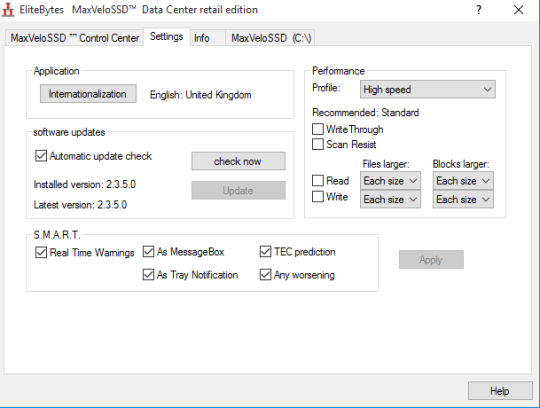Open the MaxVeloSSD (C:\) tab
This screenshot has height=408, width=540.
(270, 38)
